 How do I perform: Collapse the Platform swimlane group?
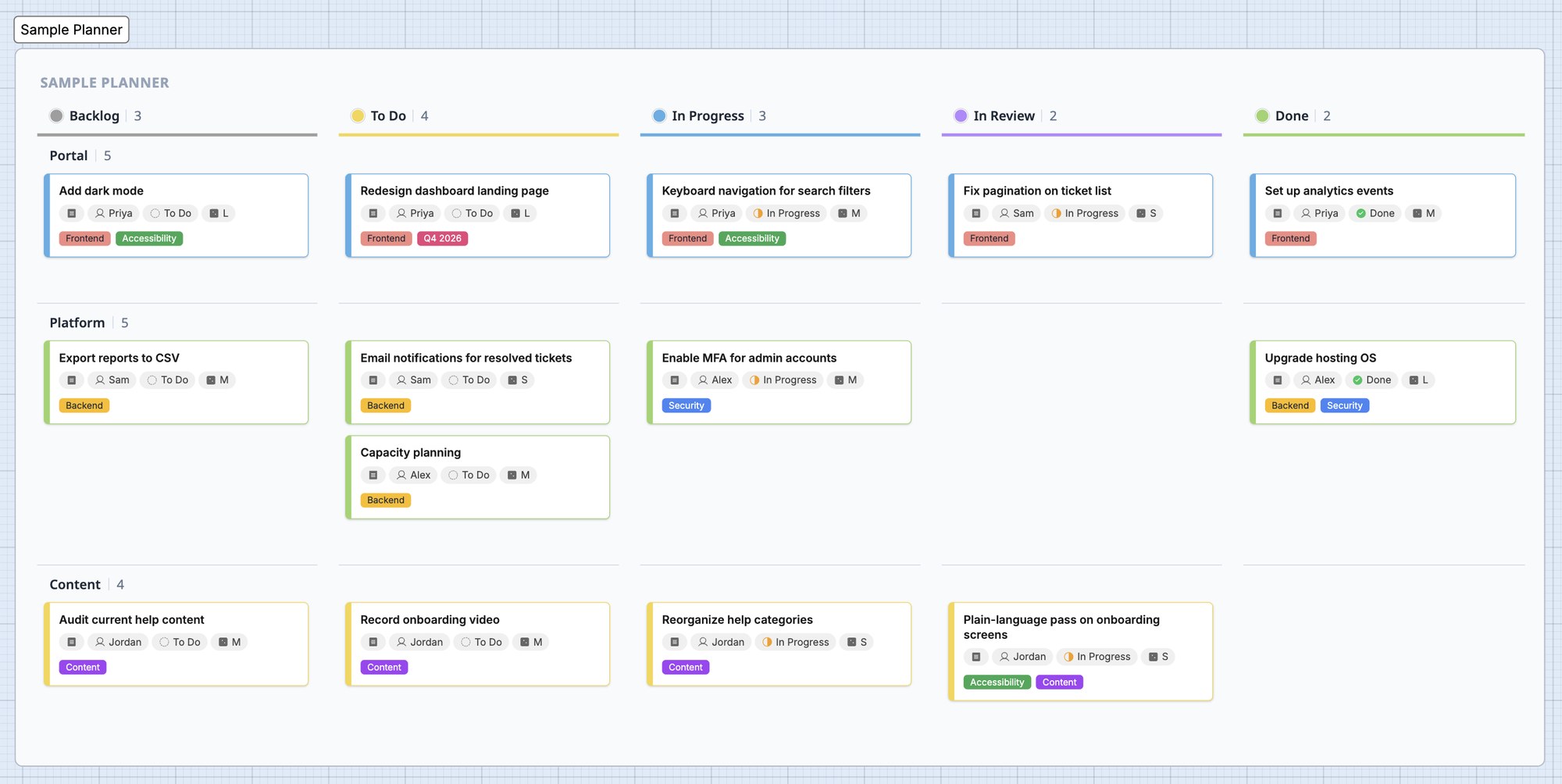click(77, 323)
